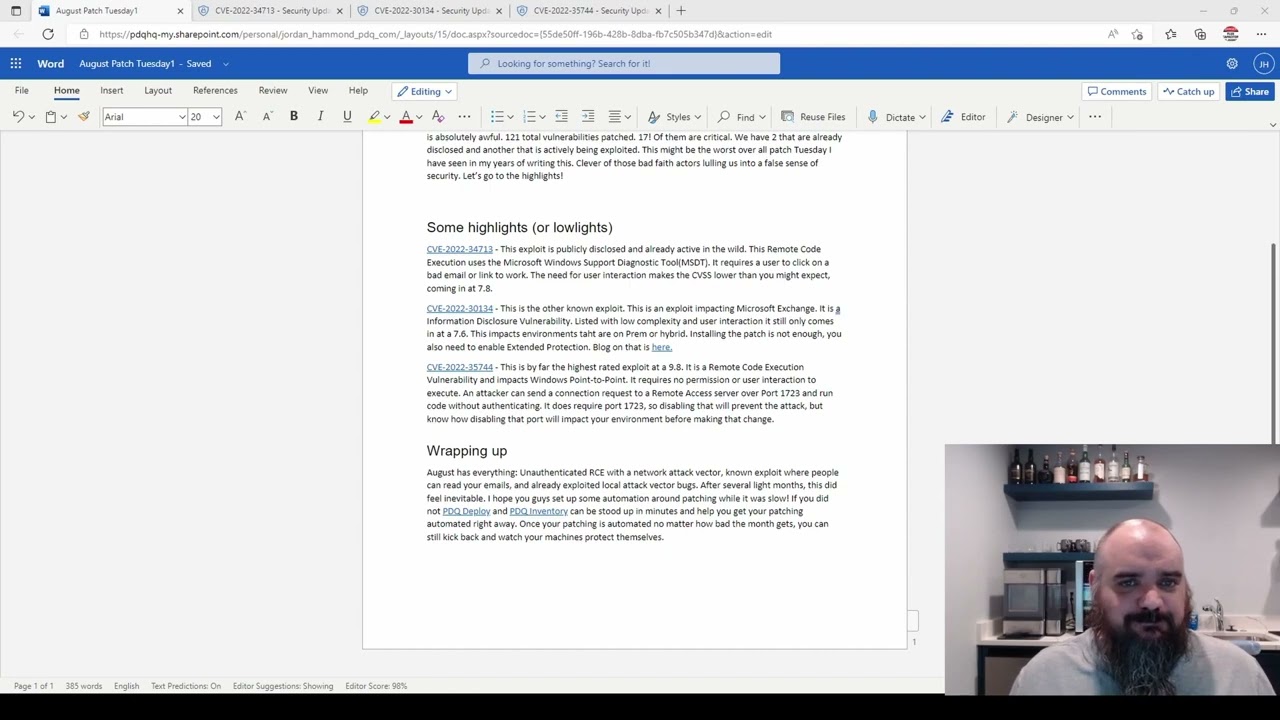Click the paragraph alignment icon
This screenshot has height=720, width=1280.
click(615, 117)
